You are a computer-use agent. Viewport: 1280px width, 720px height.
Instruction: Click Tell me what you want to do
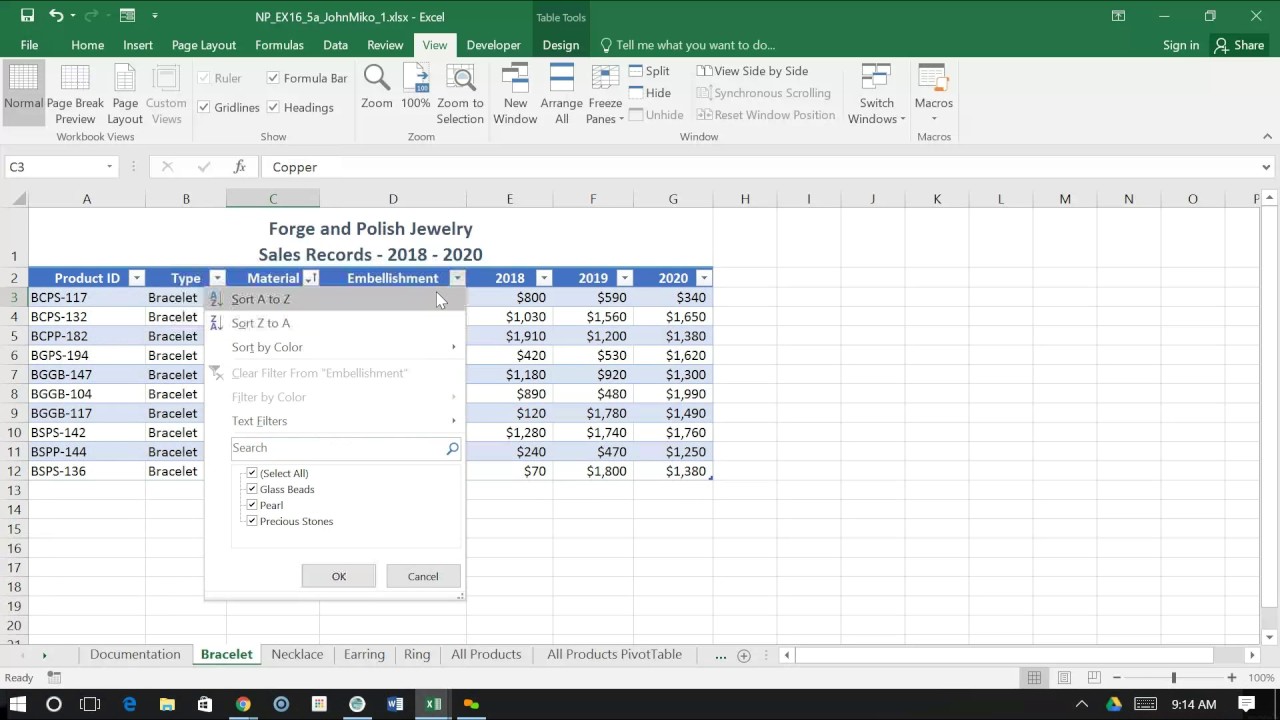688,45
